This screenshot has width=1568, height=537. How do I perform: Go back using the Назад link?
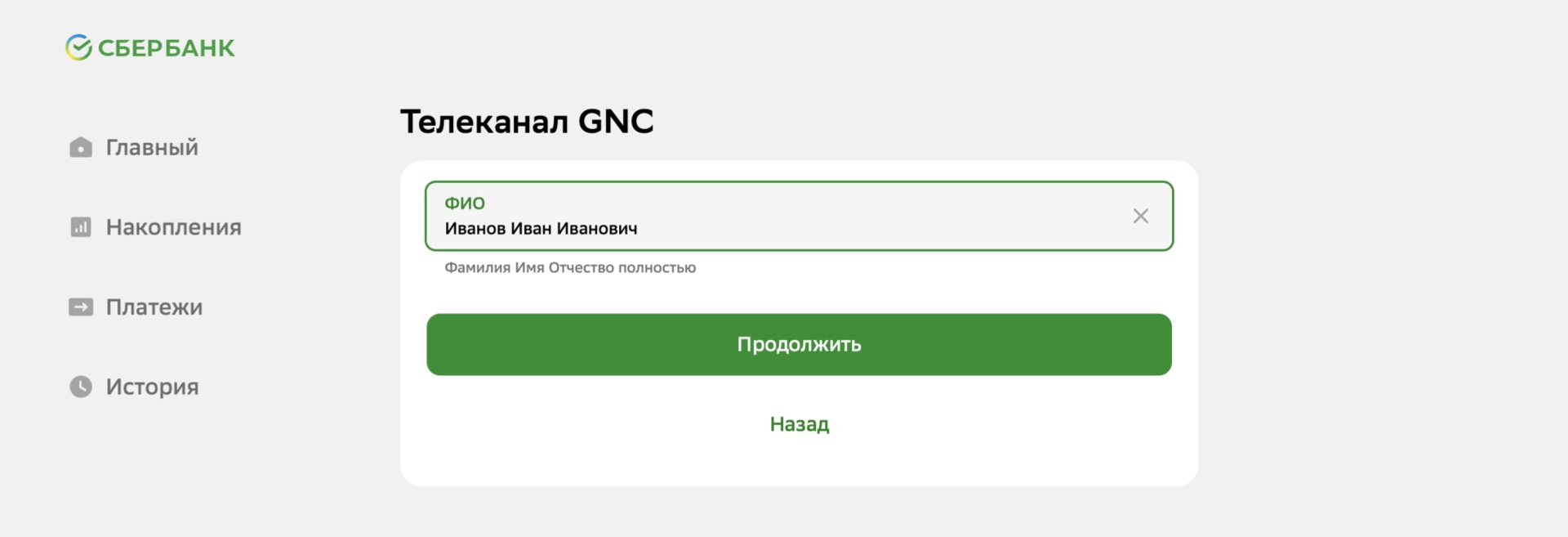pyautogui.click(x=799, y=424)
